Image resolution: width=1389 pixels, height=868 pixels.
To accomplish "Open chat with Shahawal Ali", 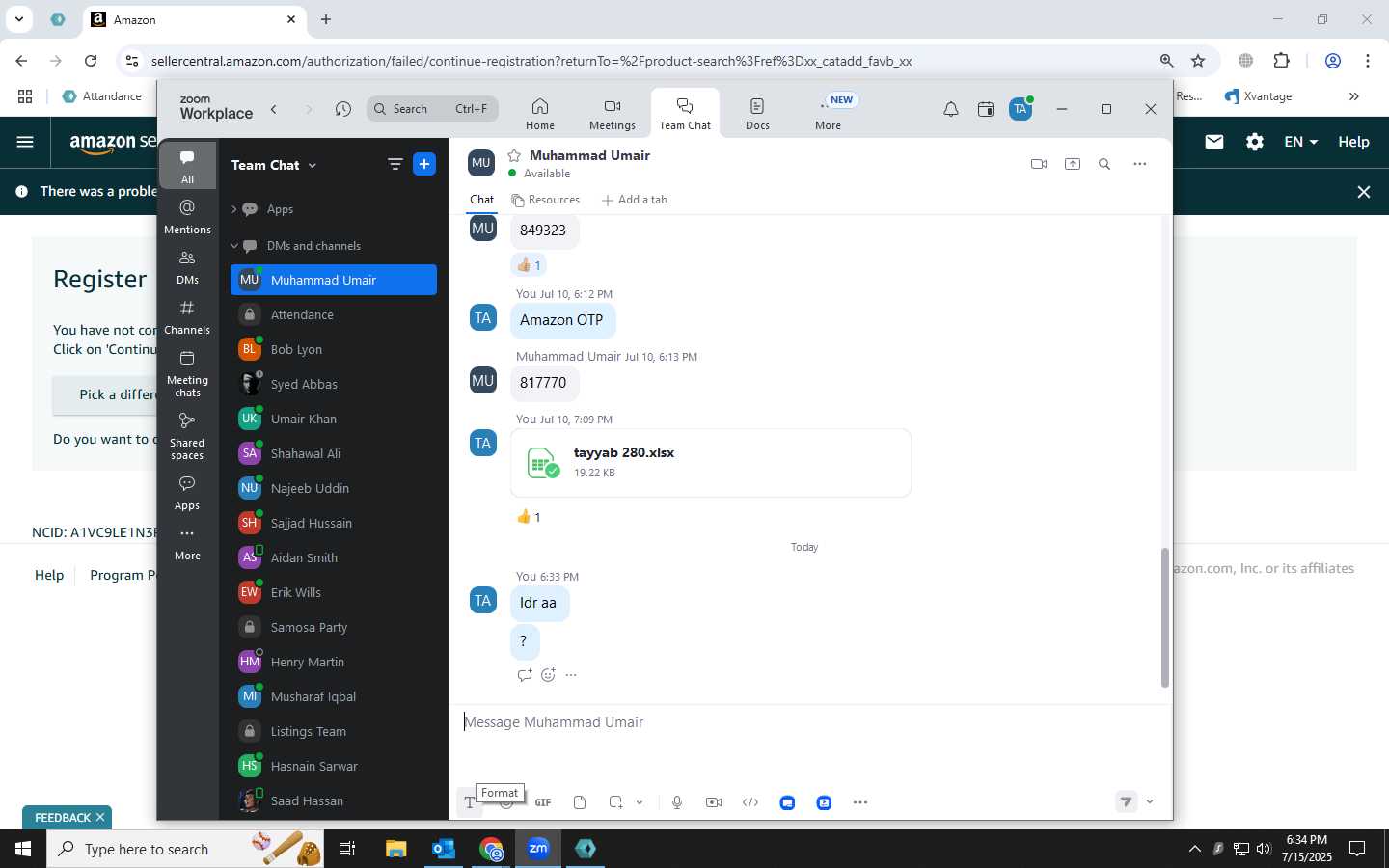I will point(334,453).
